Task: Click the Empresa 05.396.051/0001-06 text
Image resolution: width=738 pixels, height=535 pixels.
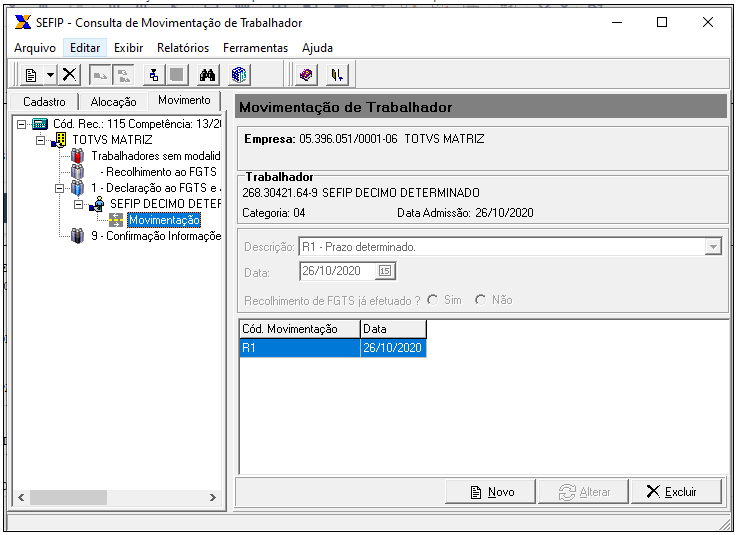Action: (x=364, y=139)
